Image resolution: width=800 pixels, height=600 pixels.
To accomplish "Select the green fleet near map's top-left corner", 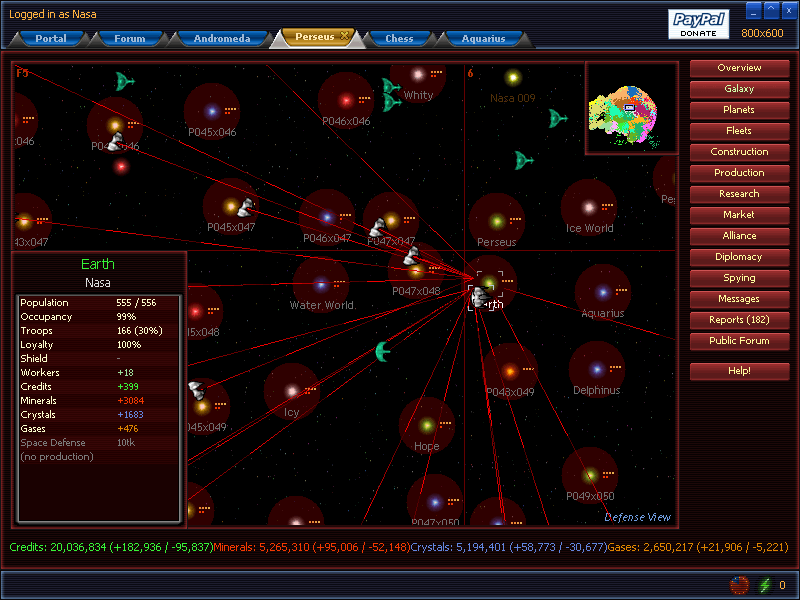I will [x=124, y=81].
